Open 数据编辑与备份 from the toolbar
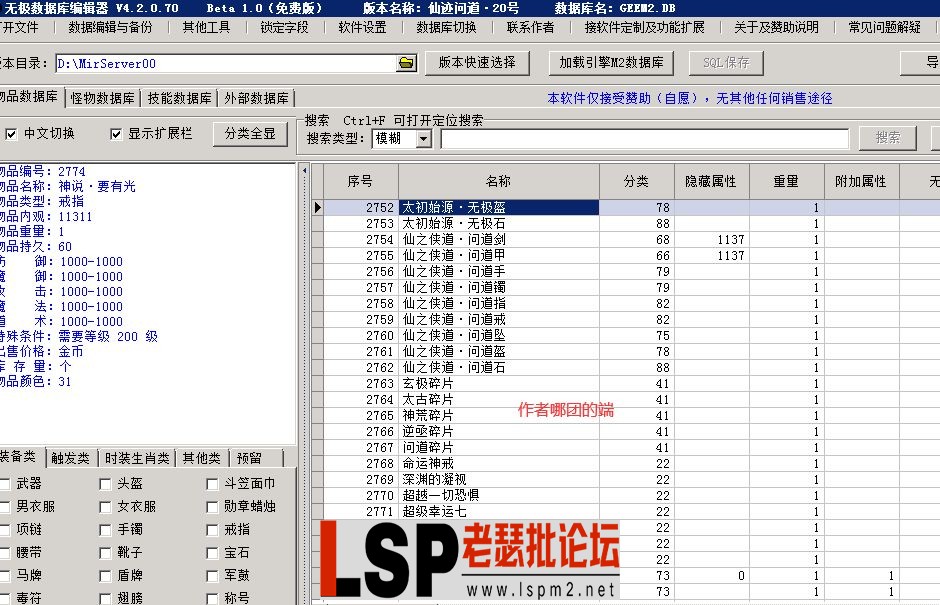Screen dimensions: 940x605 click(x=110, y=27)
